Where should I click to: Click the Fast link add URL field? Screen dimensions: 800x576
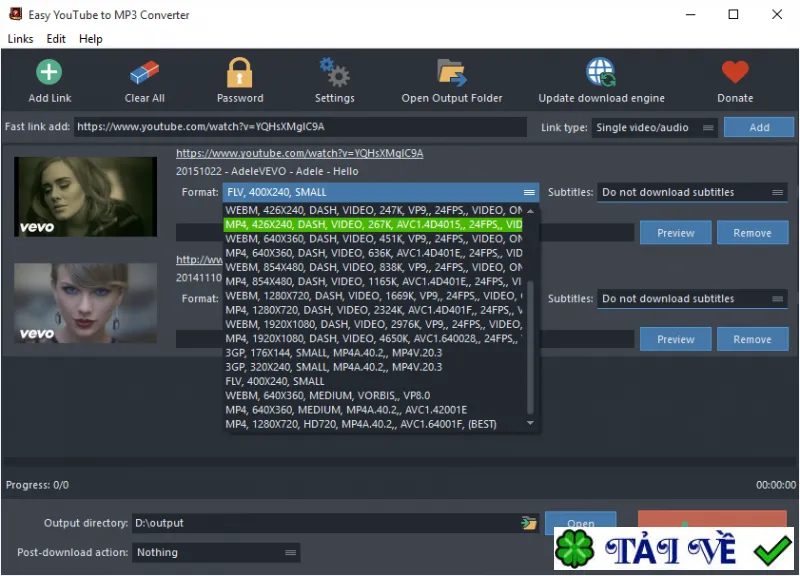pos(301,127)
